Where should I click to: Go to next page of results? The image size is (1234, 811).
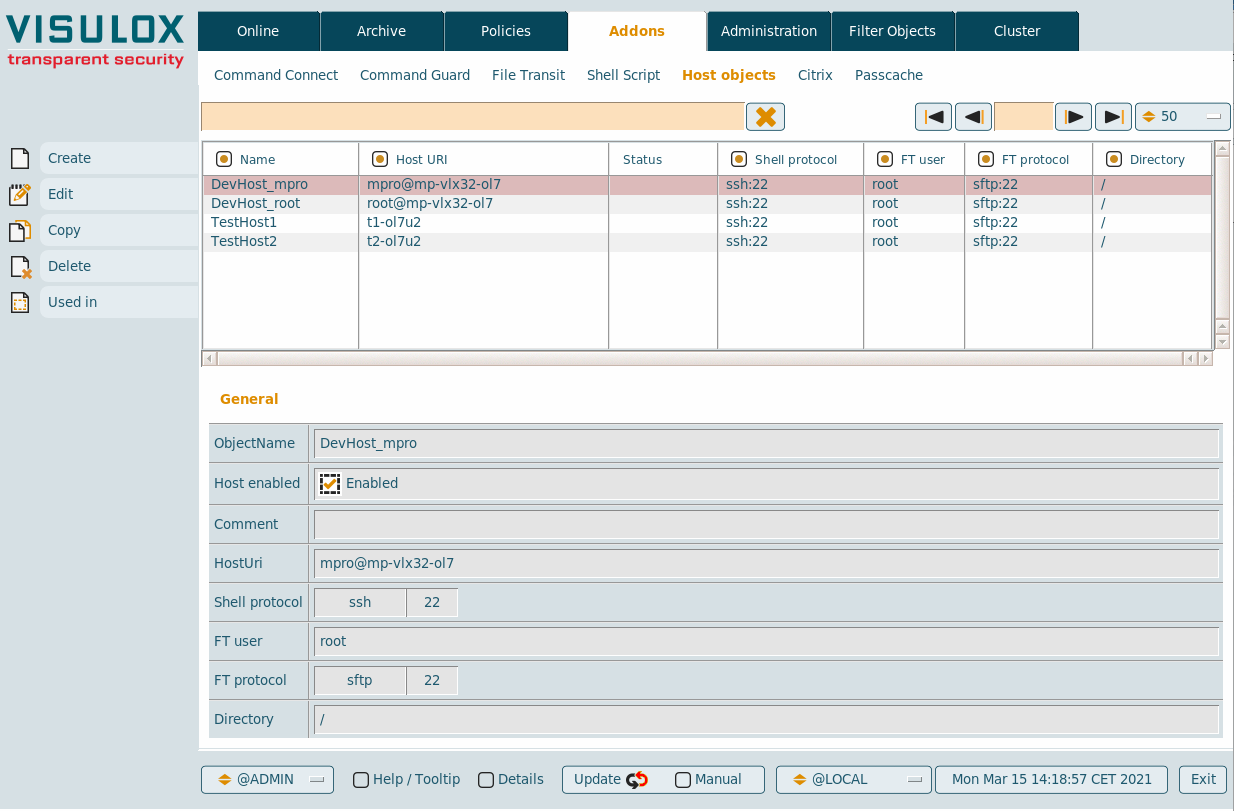click(x=1073, y=117)
